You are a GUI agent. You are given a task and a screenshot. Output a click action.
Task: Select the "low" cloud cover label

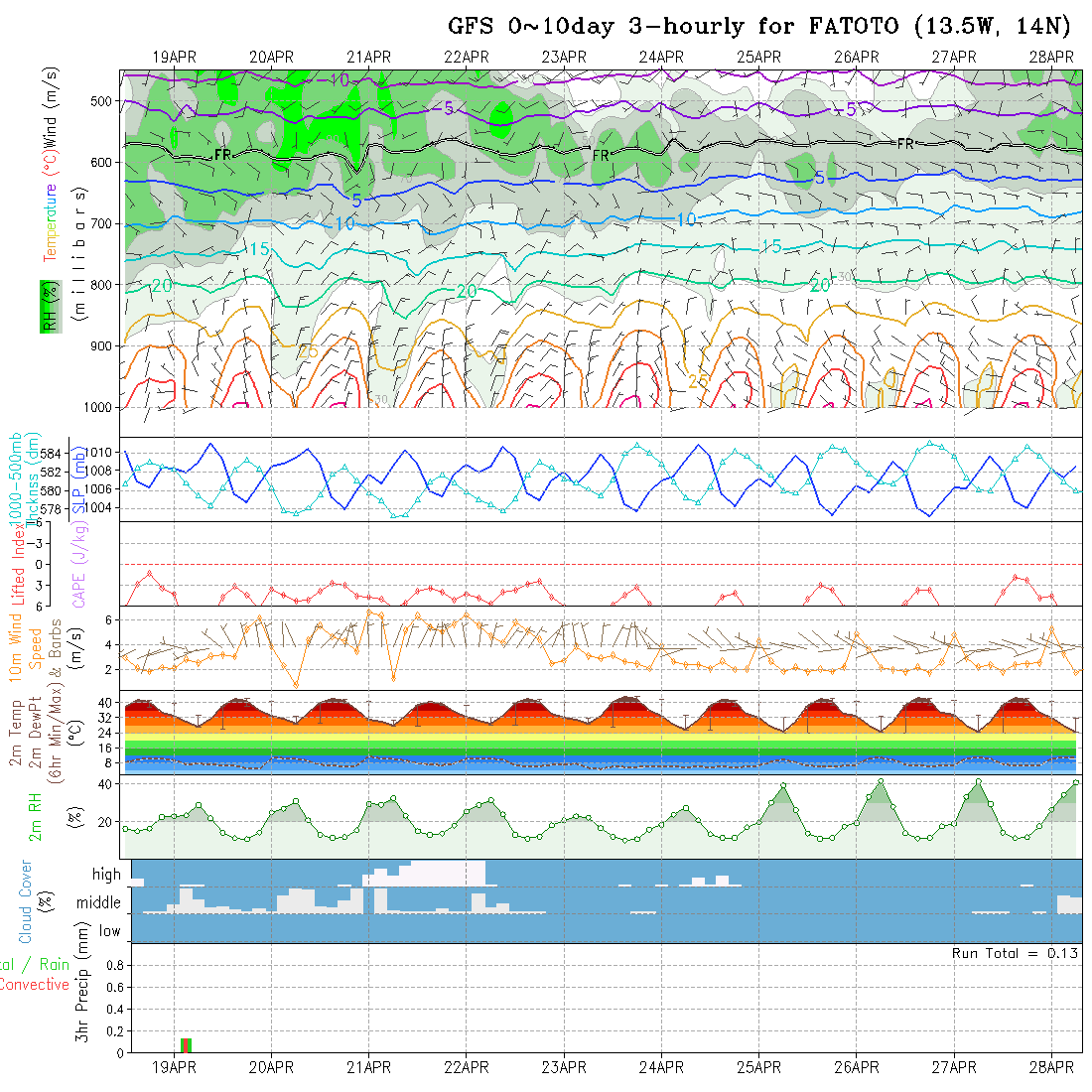(x=109, y=931)
